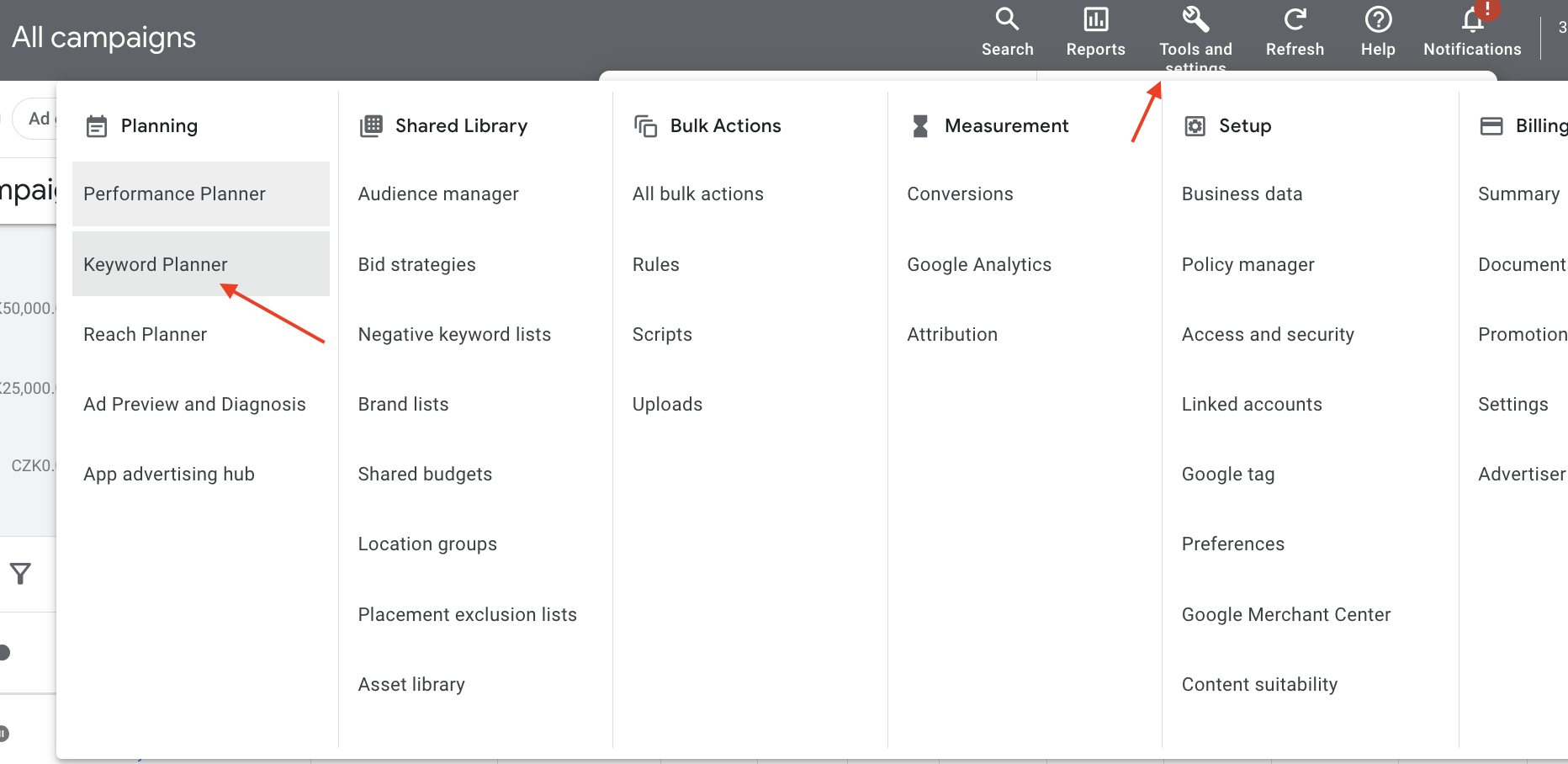Open All bulk actions
1568x764 pixels.
[697, 194]
